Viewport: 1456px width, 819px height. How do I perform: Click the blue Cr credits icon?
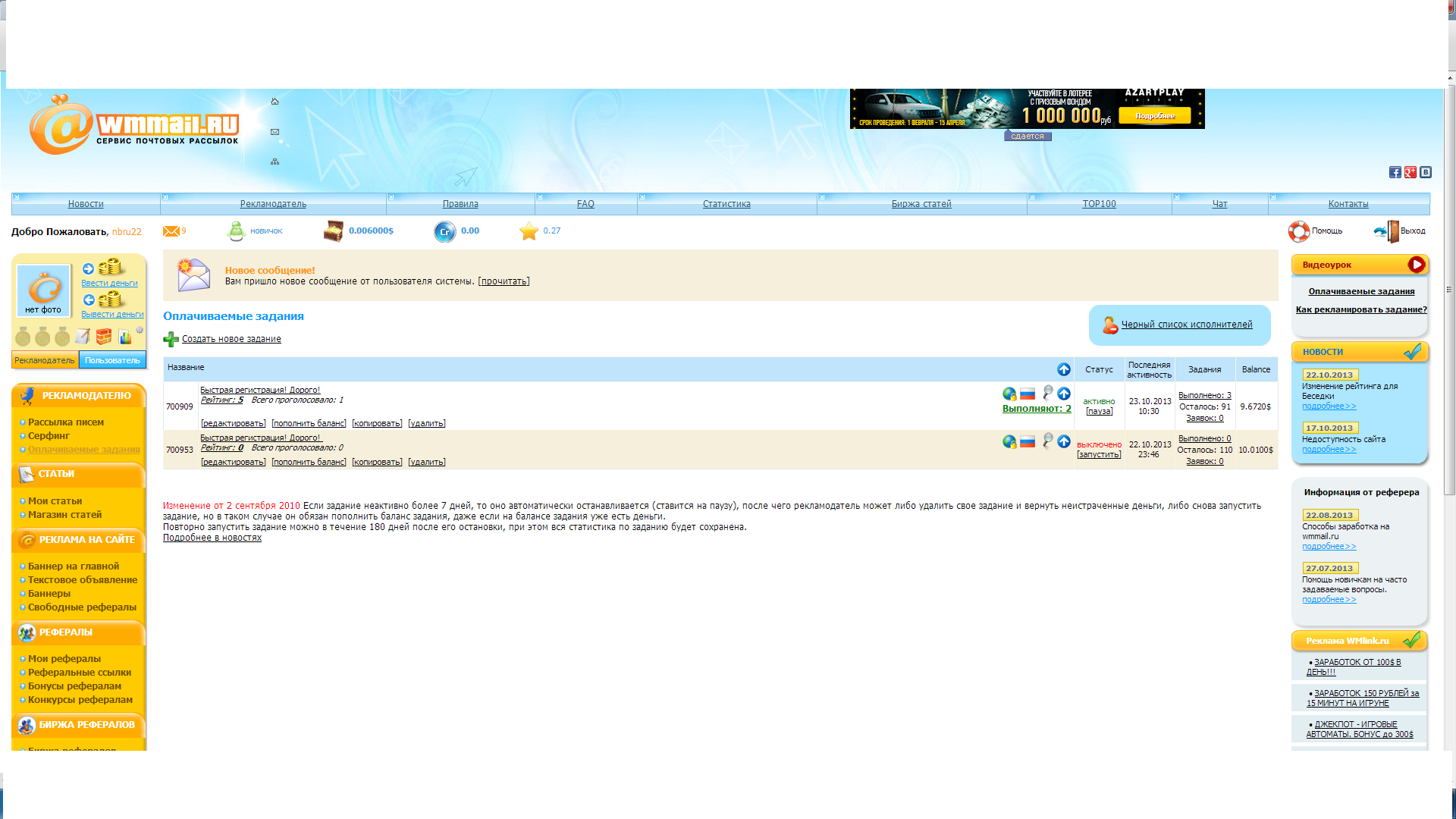444,231
